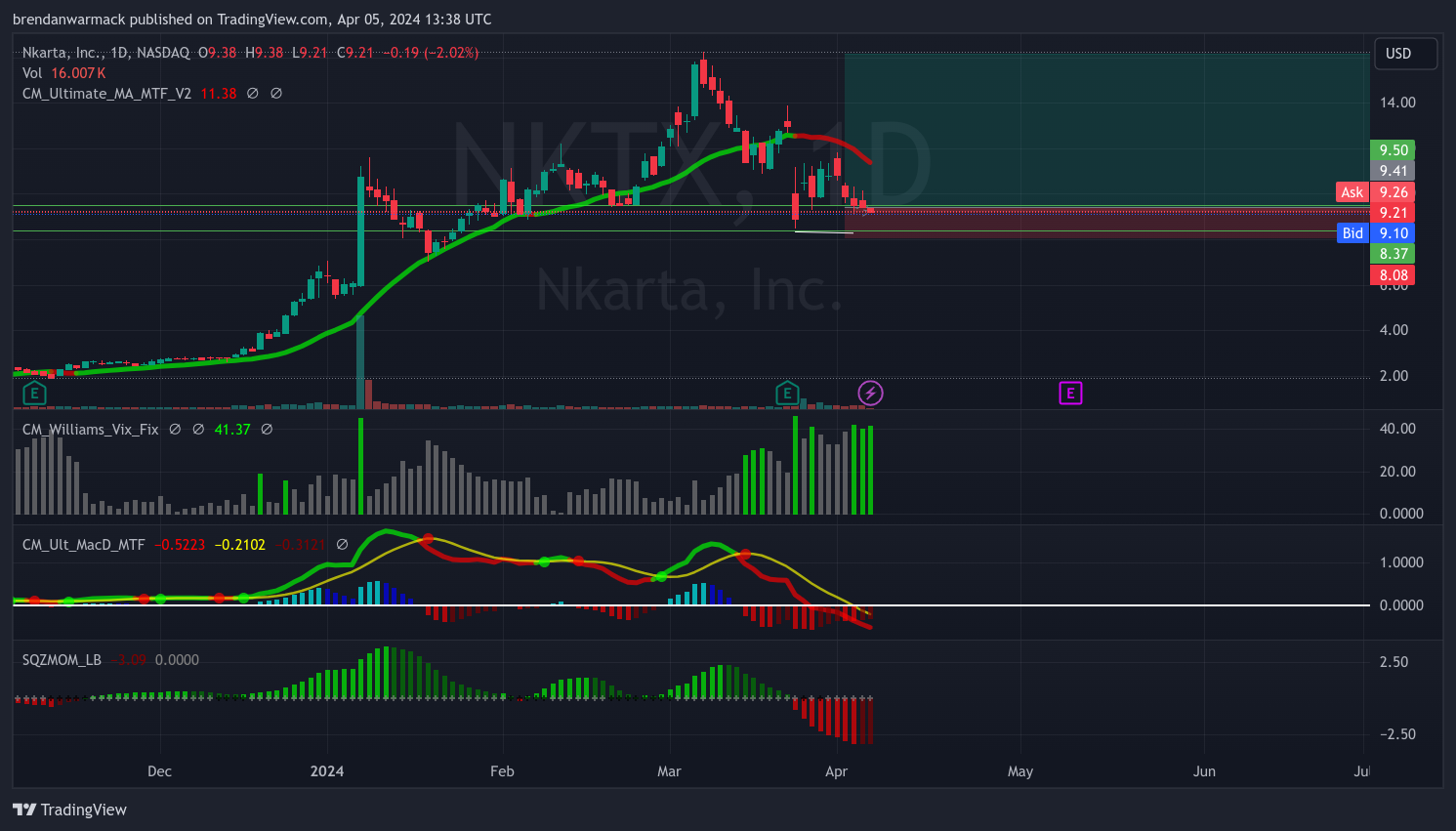Click the 9.26 ask price tag
The height and width of the screenshot is (831, 1456).
coord(1393,192)
